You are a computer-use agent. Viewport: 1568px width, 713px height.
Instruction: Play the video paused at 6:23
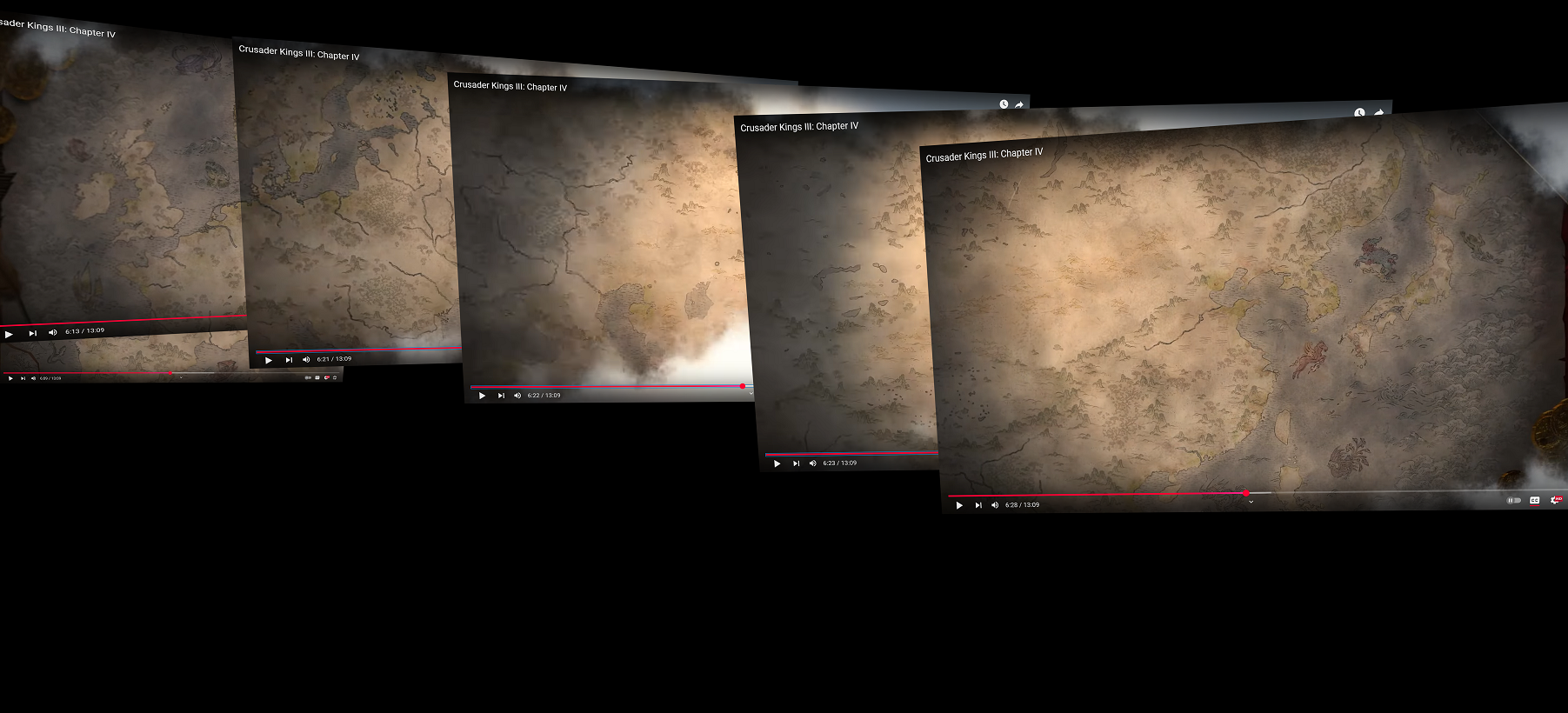pos(777,463)
